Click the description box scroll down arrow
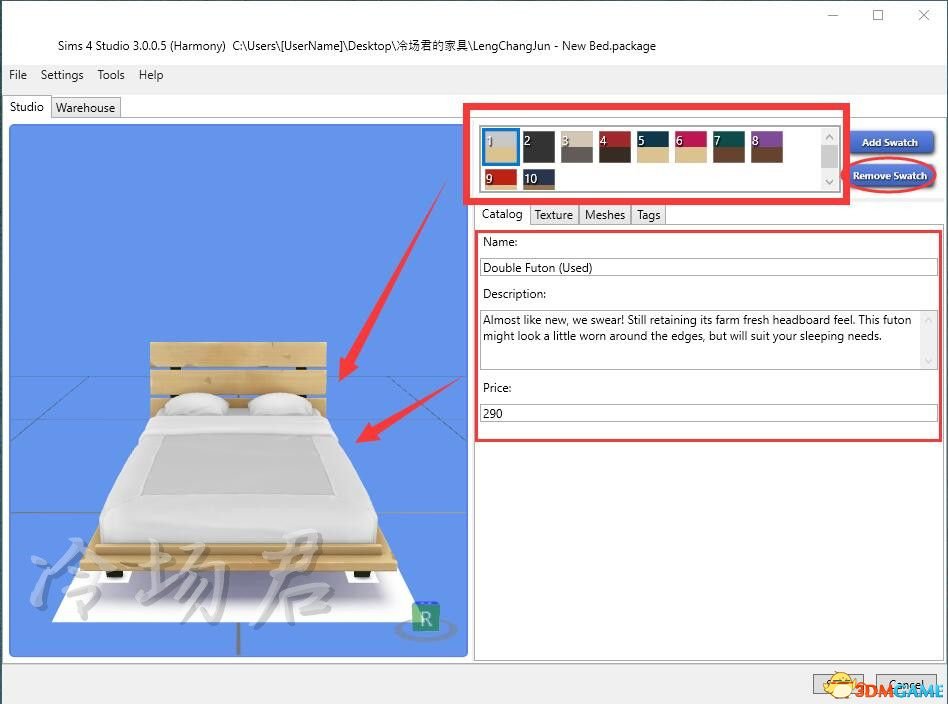The height and width of the screenshot is (704, 948). click(x=929, y=361)
